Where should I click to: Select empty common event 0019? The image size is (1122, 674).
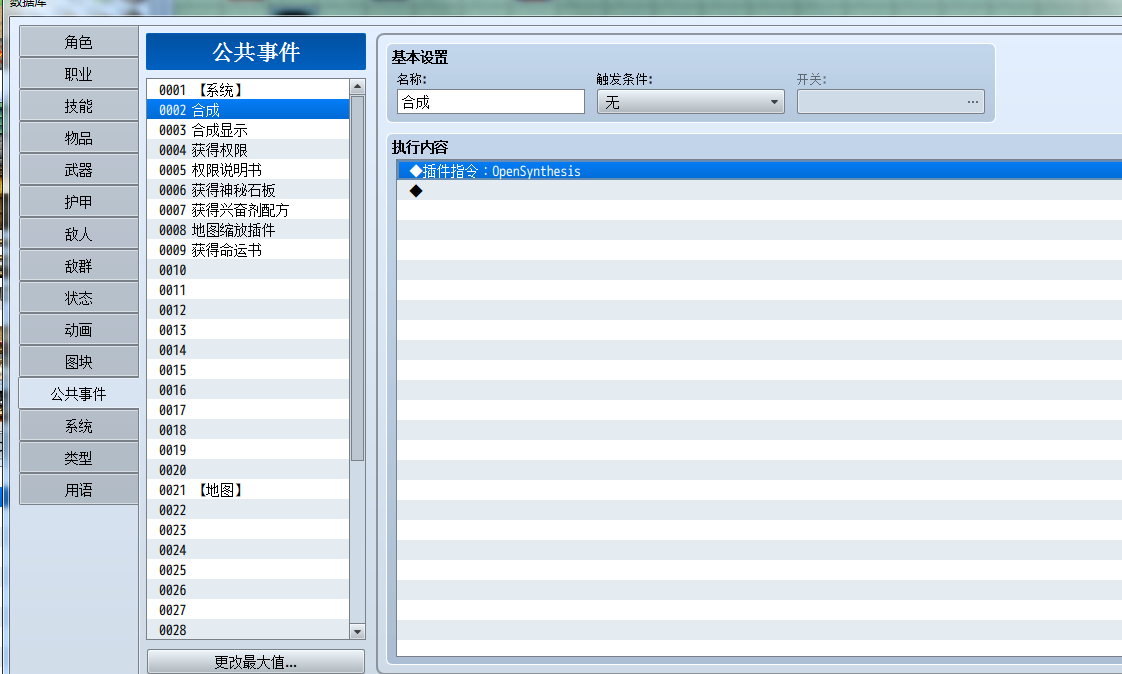248,450
